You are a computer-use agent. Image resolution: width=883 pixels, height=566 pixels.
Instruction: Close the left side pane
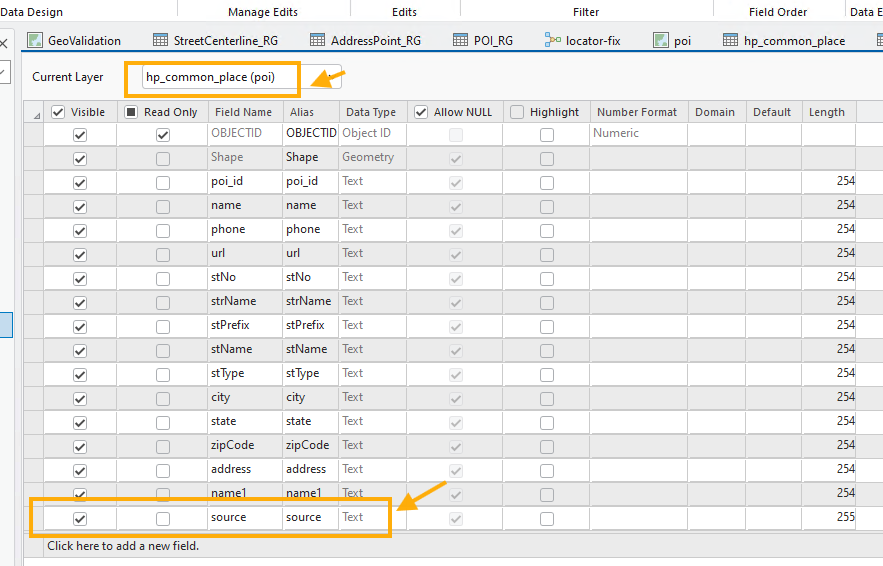point(4,43)
